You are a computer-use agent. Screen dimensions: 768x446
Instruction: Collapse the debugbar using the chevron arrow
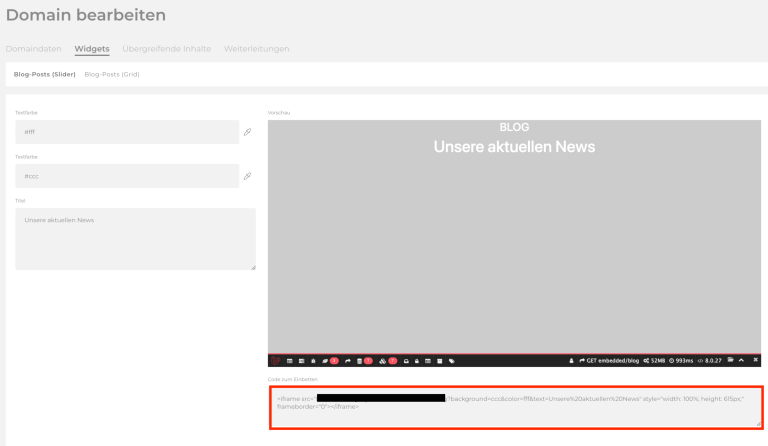(742, 360)
